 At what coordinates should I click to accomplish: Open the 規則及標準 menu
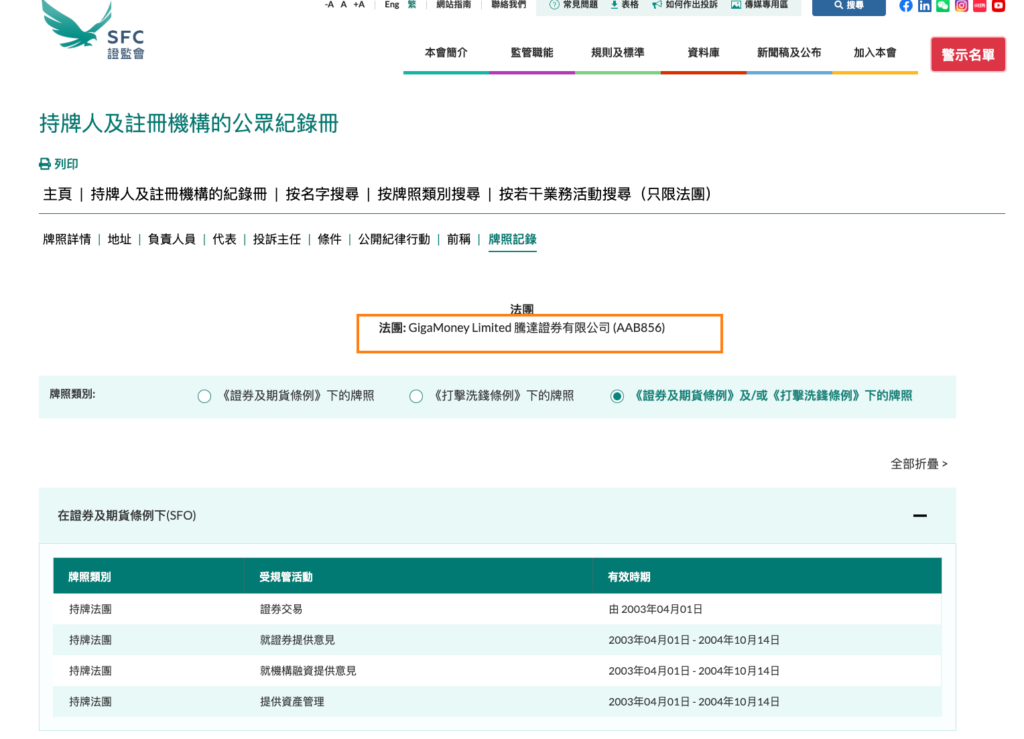coord(617,53)
